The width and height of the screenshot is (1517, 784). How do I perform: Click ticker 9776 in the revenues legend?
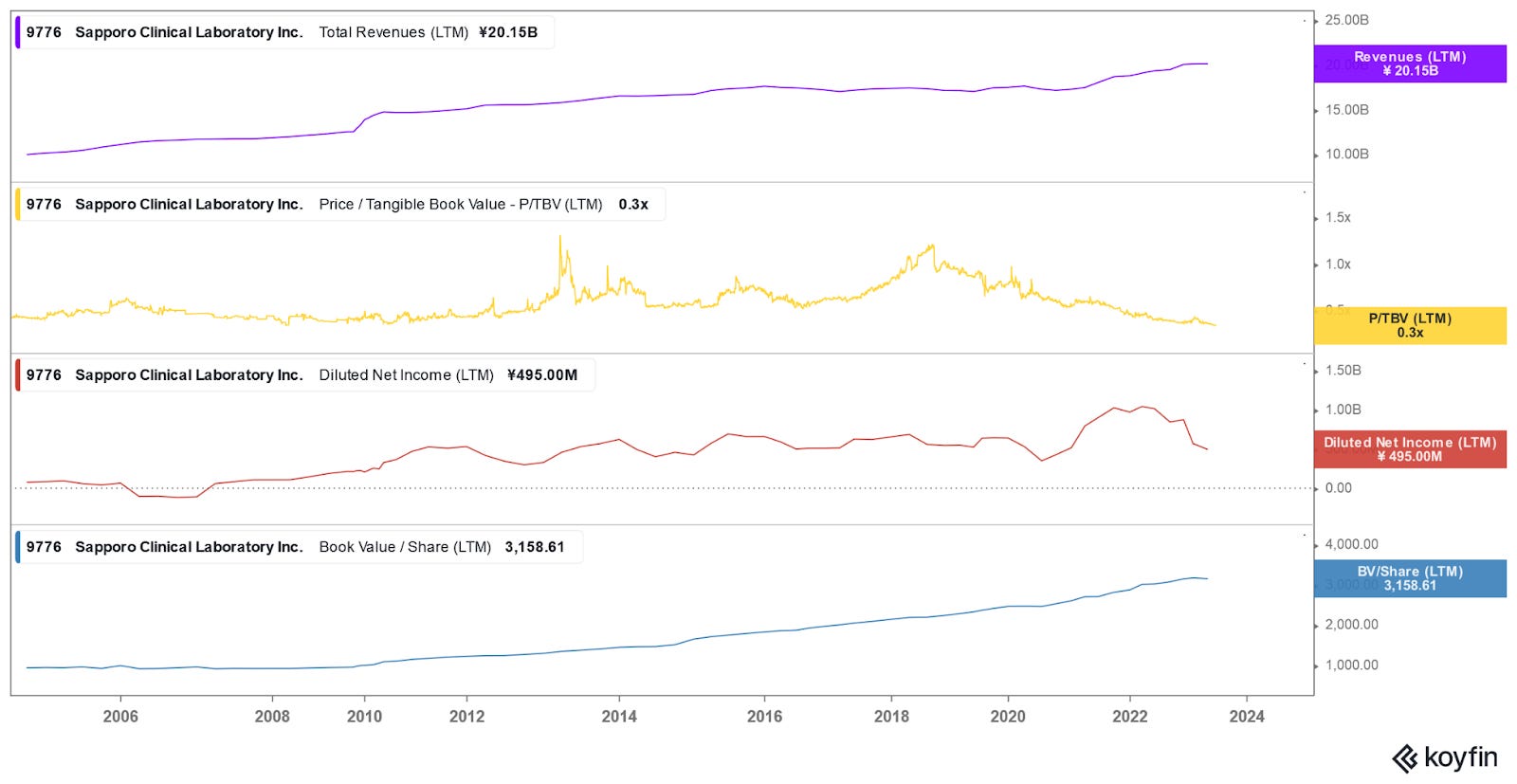44,32
